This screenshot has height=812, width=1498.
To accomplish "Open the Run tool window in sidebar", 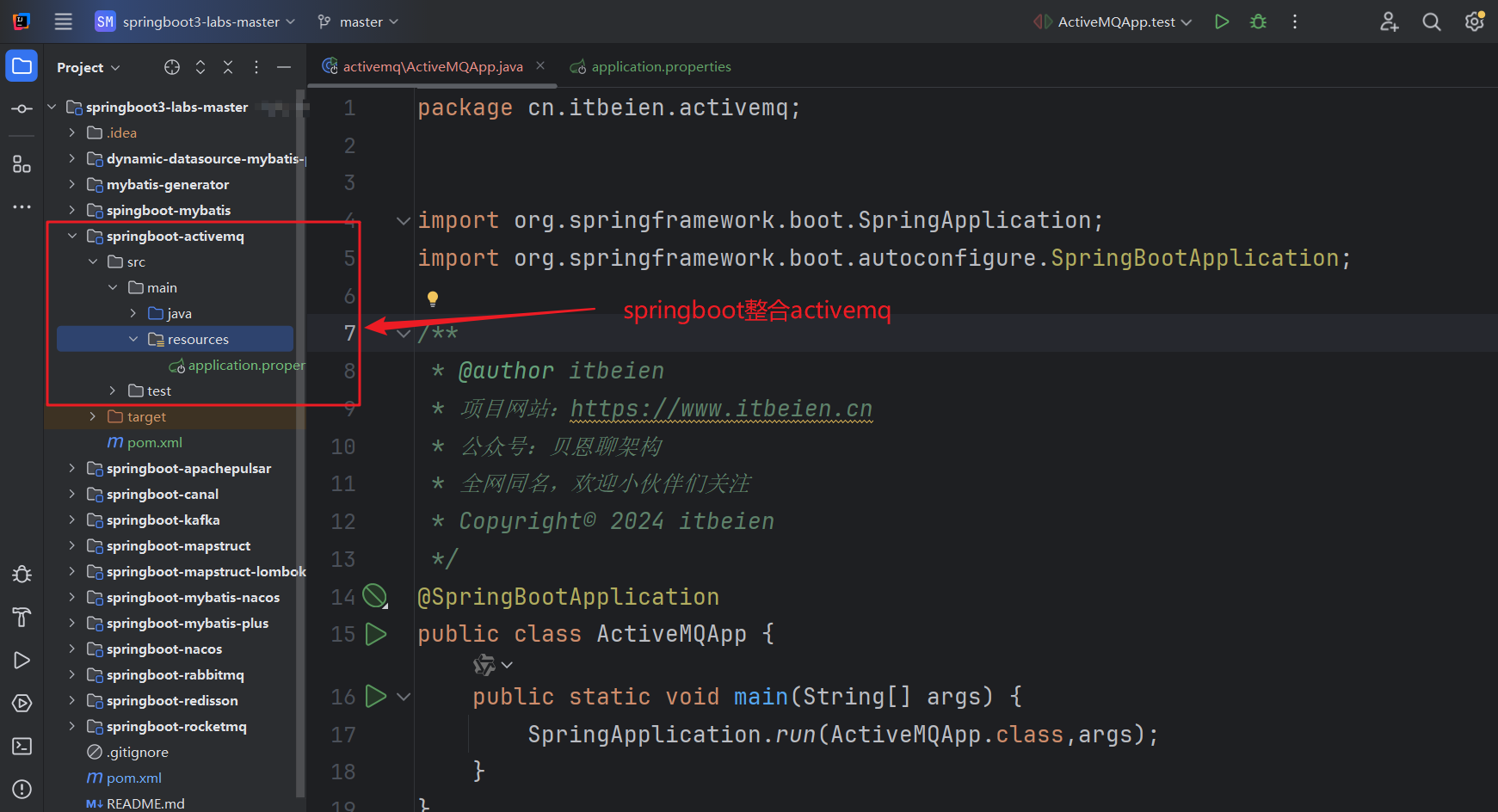I will tap(22, 660).
